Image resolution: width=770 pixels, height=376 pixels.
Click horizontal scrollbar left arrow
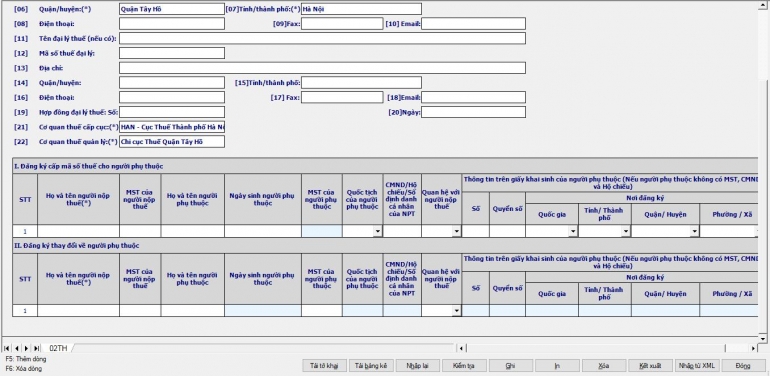461,348
